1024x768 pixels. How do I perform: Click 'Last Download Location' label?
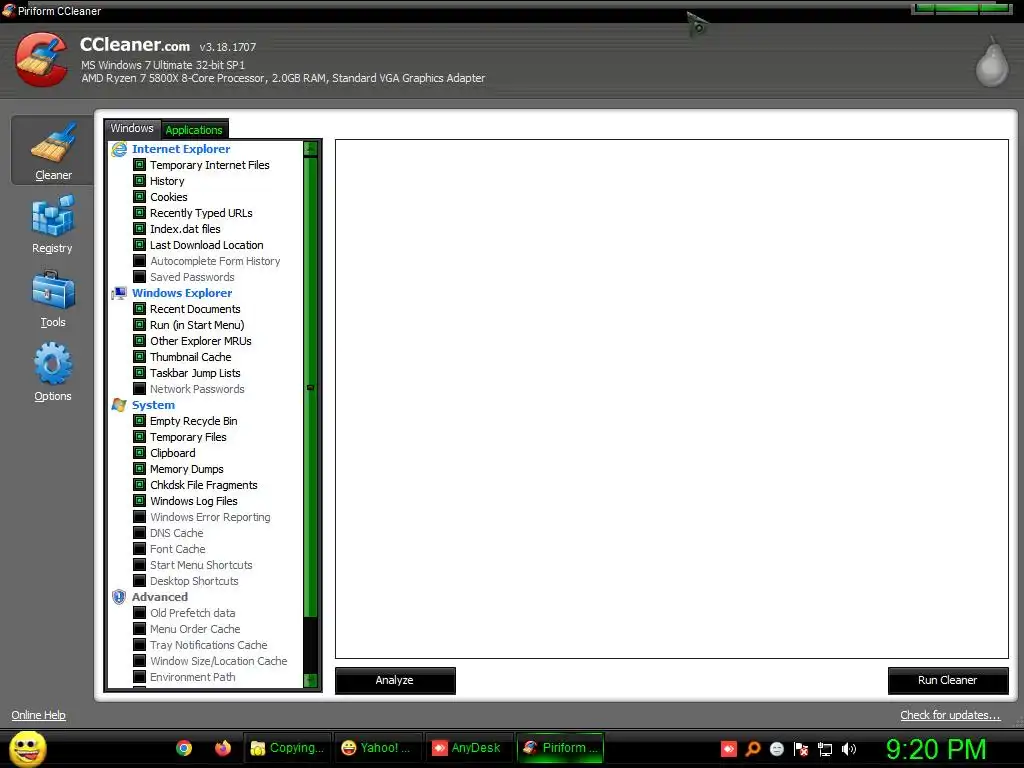pyautogui.click(x=207, y=245)
